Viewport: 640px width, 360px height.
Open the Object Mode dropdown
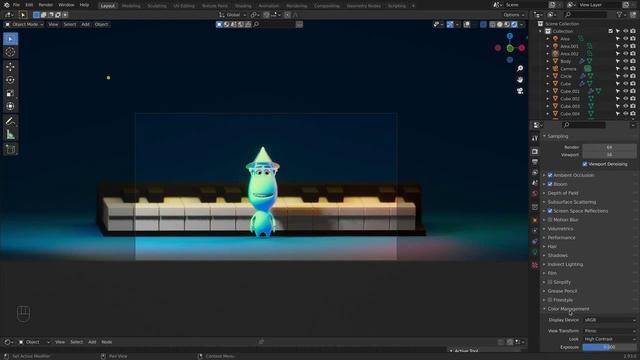pos(24,24)
